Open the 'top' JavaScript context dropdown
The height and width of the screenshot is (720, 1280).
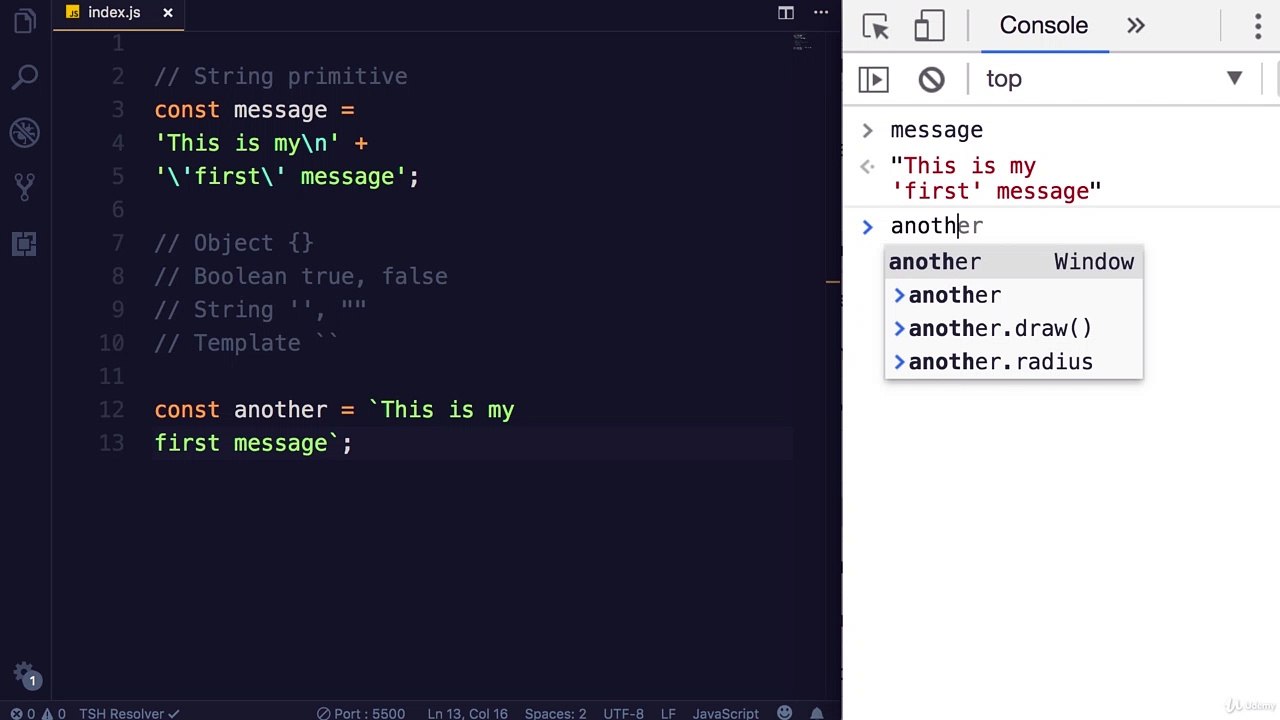[x=1114, y=79]
